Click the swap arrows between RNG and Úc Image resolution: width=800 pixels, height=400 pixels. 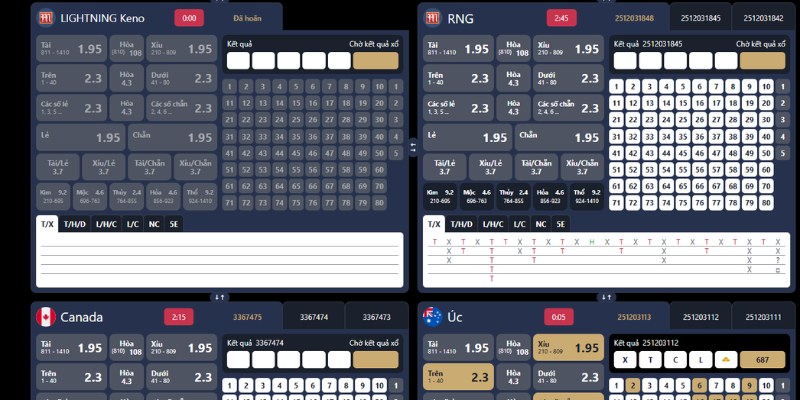(606, 296)
